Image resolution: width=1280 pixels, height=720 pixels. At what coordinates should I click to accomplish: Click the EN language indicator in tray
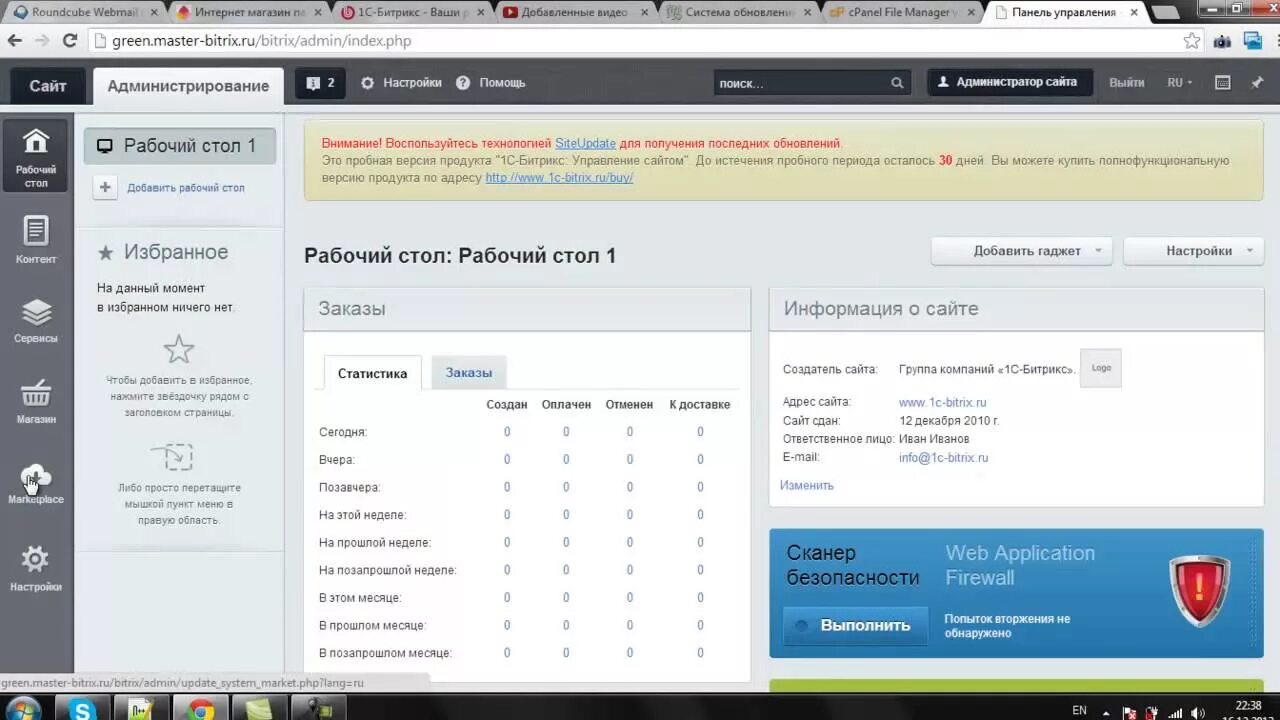point(1079,710)
